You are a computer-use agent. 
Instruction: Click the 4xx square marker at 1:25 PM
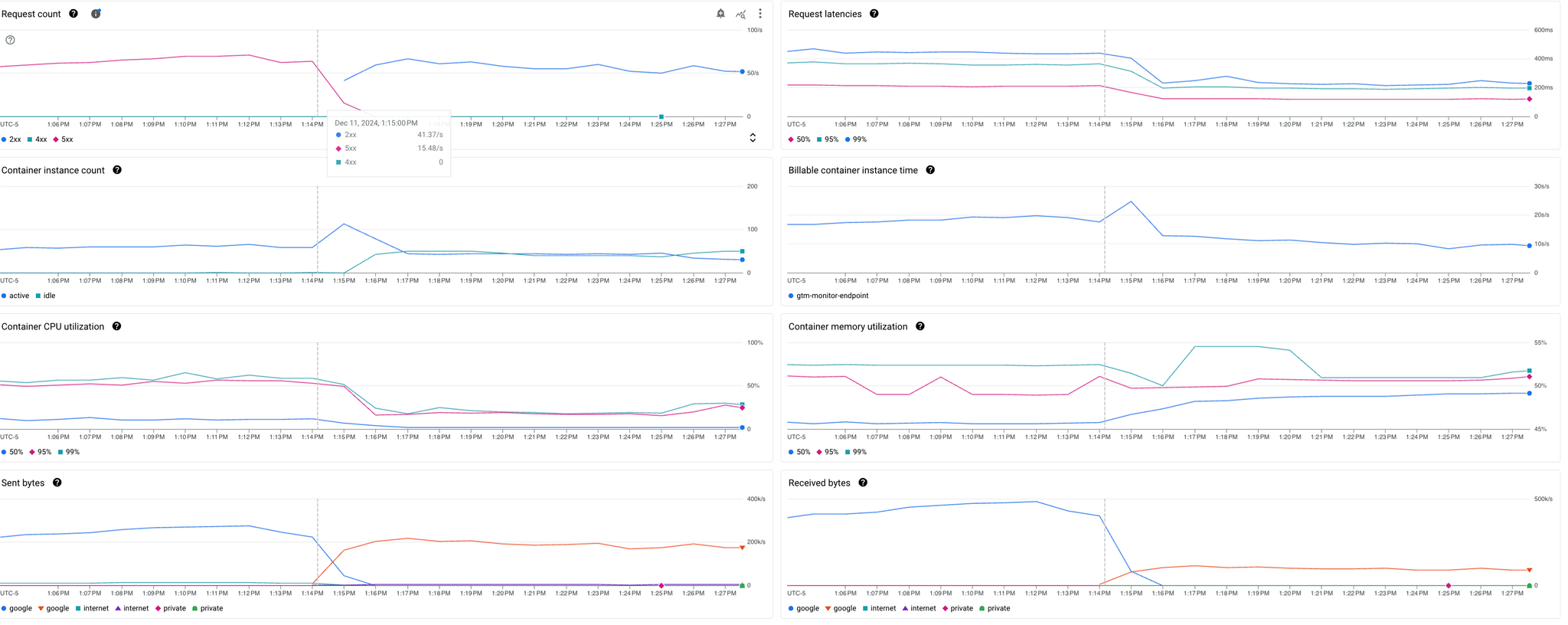pos(661,116)
